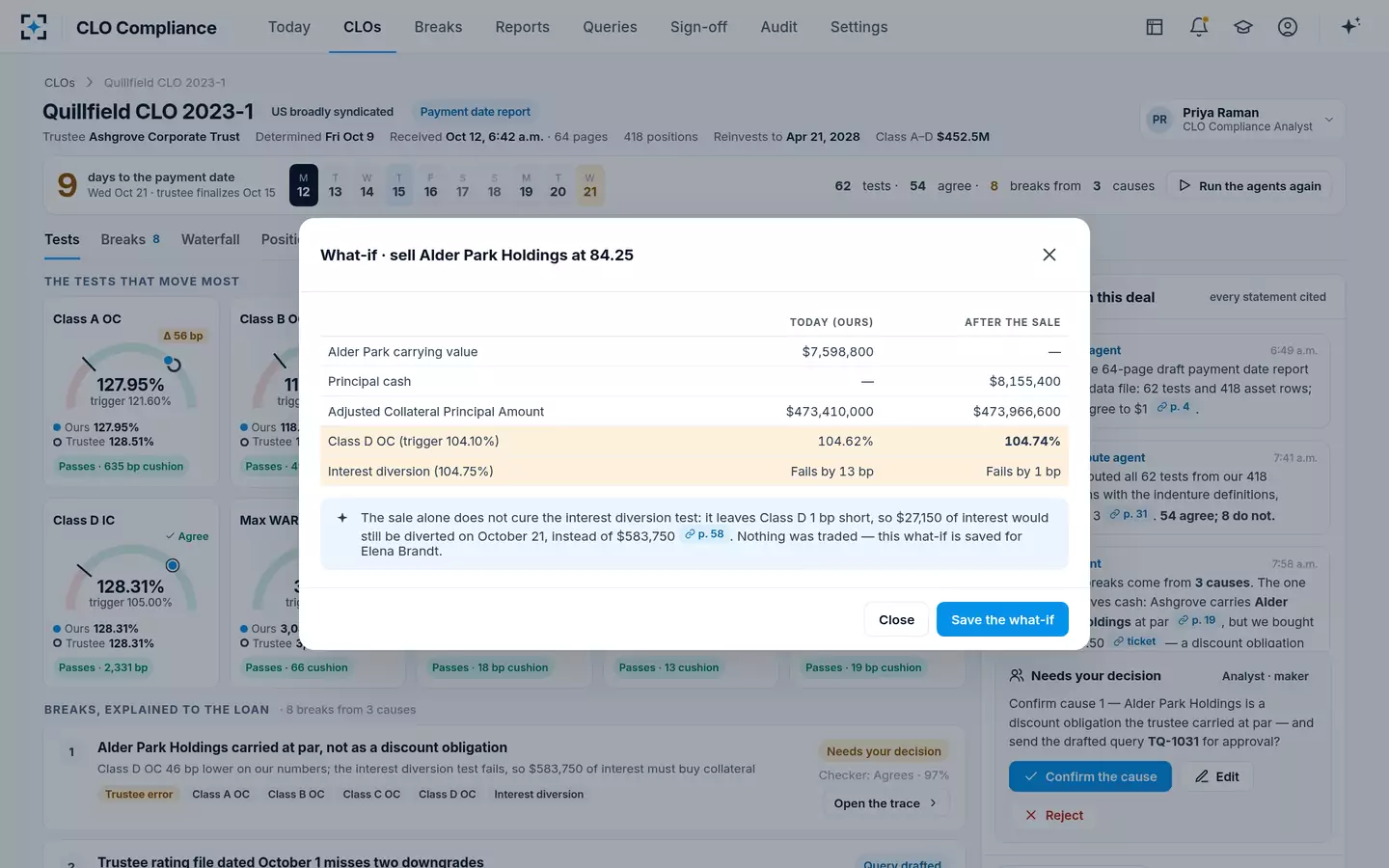Open the Breaks nav item
Screen dimensions: 1389x868
438,27
